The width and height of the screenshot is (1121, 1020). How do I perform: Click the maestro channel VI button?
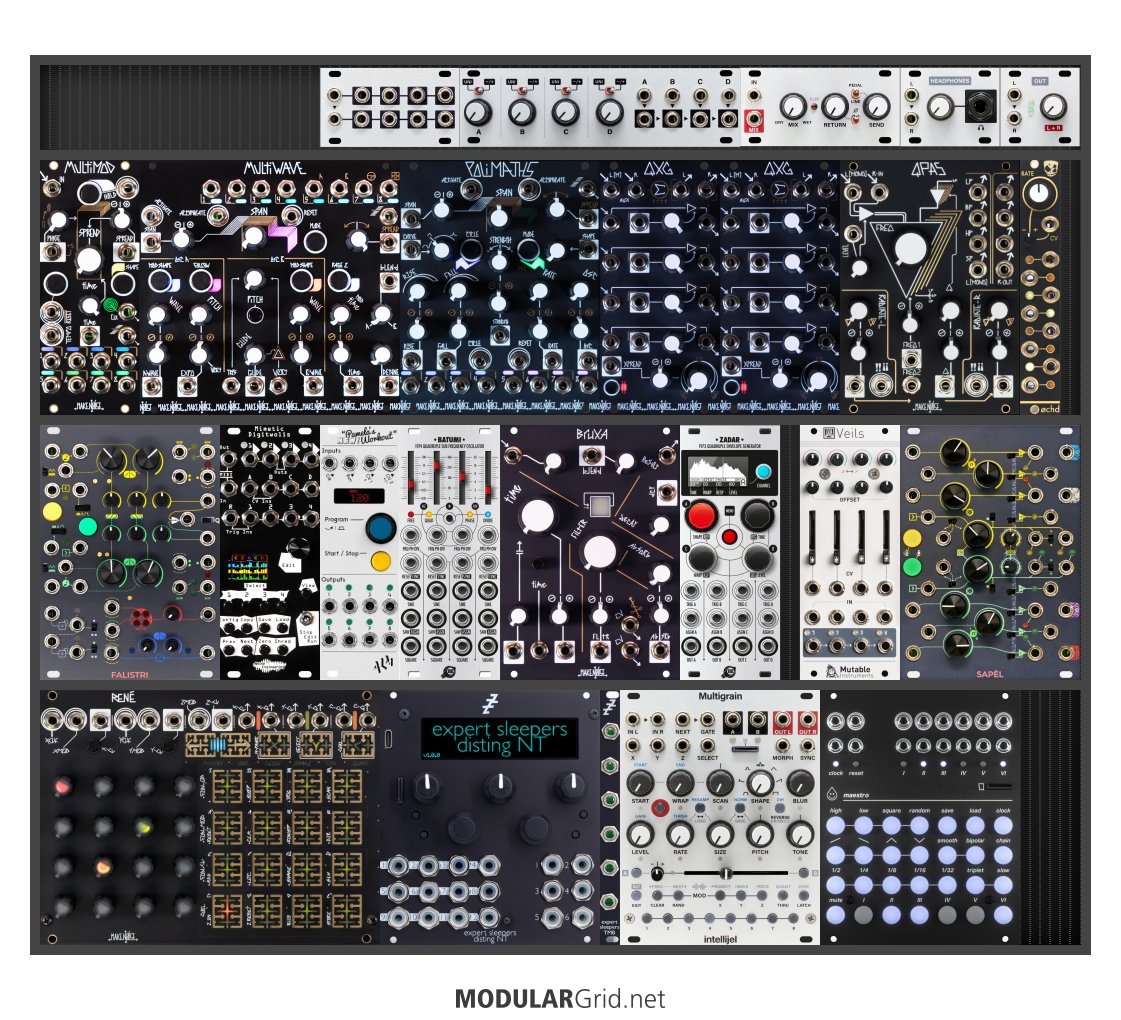pos(1003,913)
